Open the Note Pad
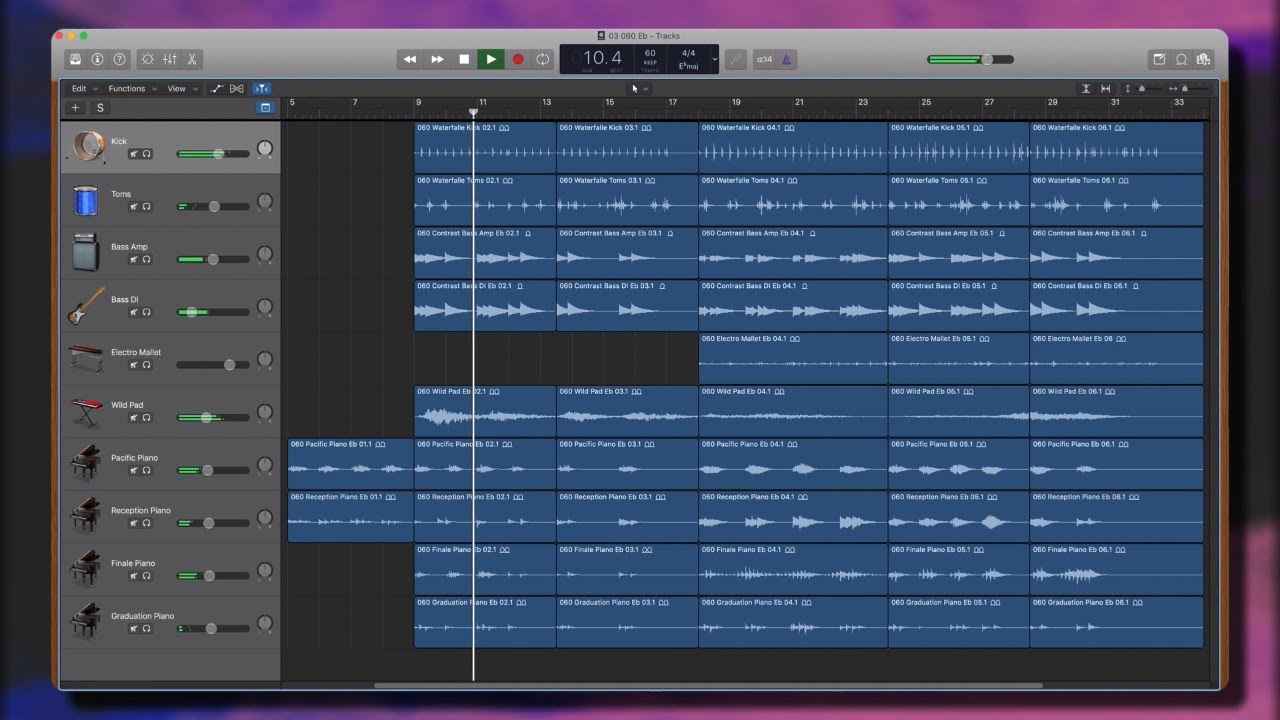This screenshot has height=720, width=1280. coord(1159,59)
